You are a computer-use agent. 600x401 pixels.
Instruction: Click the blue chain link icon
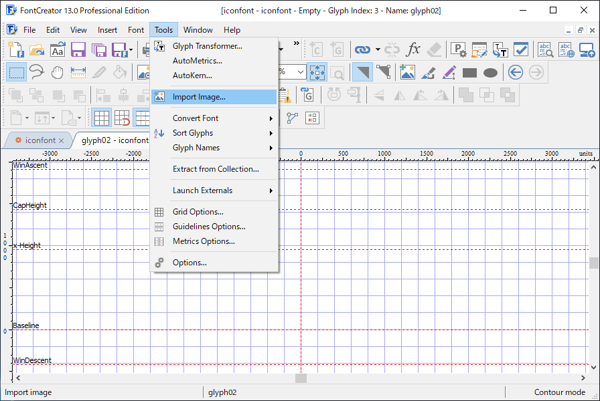(x=362, y=49)
